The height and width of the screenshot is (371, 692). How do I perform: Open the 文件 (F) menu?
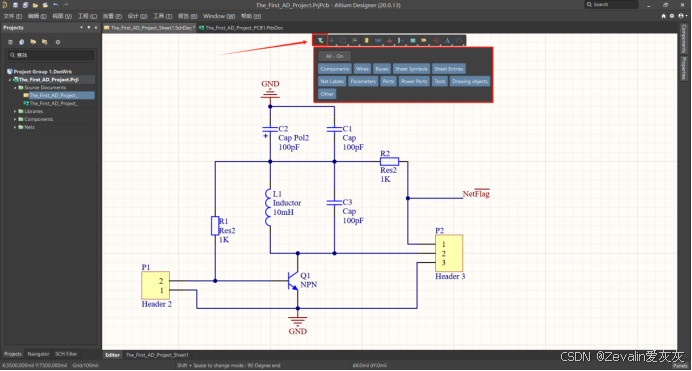tap(13, 16)
